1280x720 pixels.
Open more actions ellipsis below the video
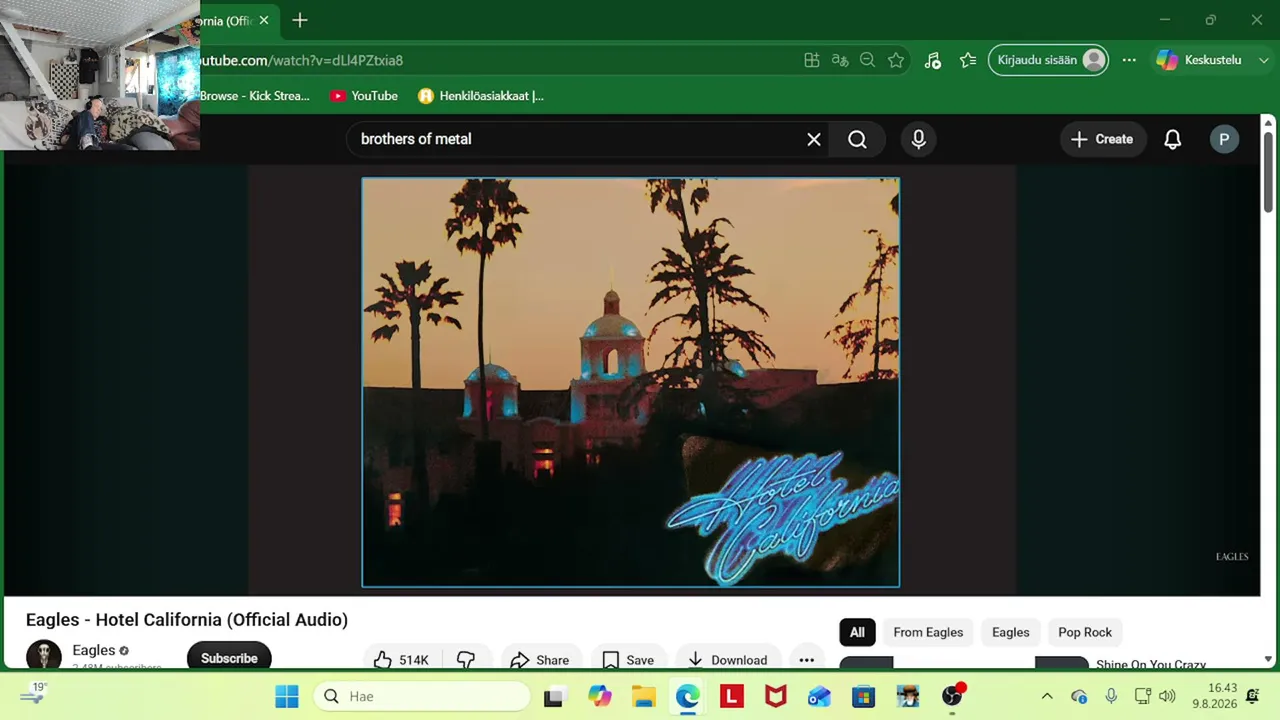(806, 659)
